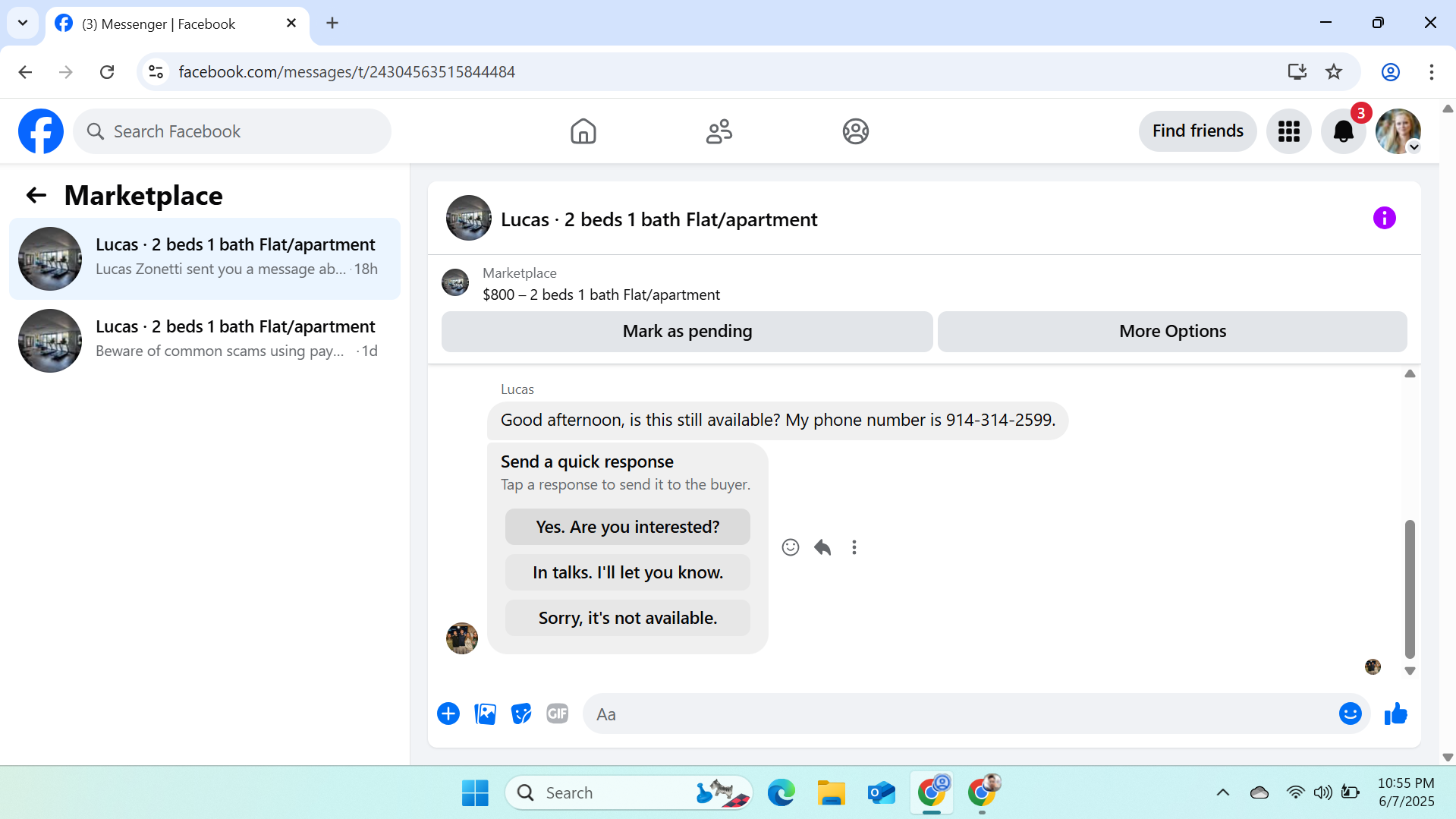This screenshot has width=1456, height=819.
Task: Reply to the message with arrow icon
Action: (822, 547)
